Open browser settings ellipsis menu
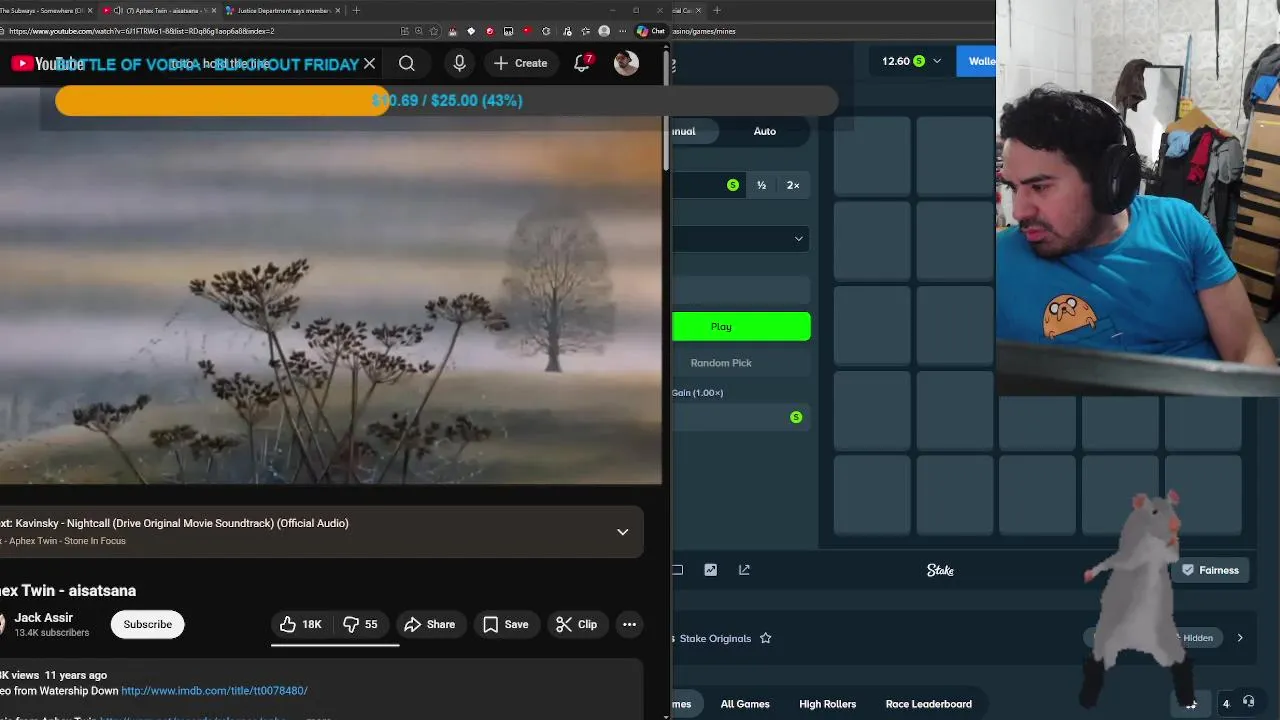 coord(622,31)
